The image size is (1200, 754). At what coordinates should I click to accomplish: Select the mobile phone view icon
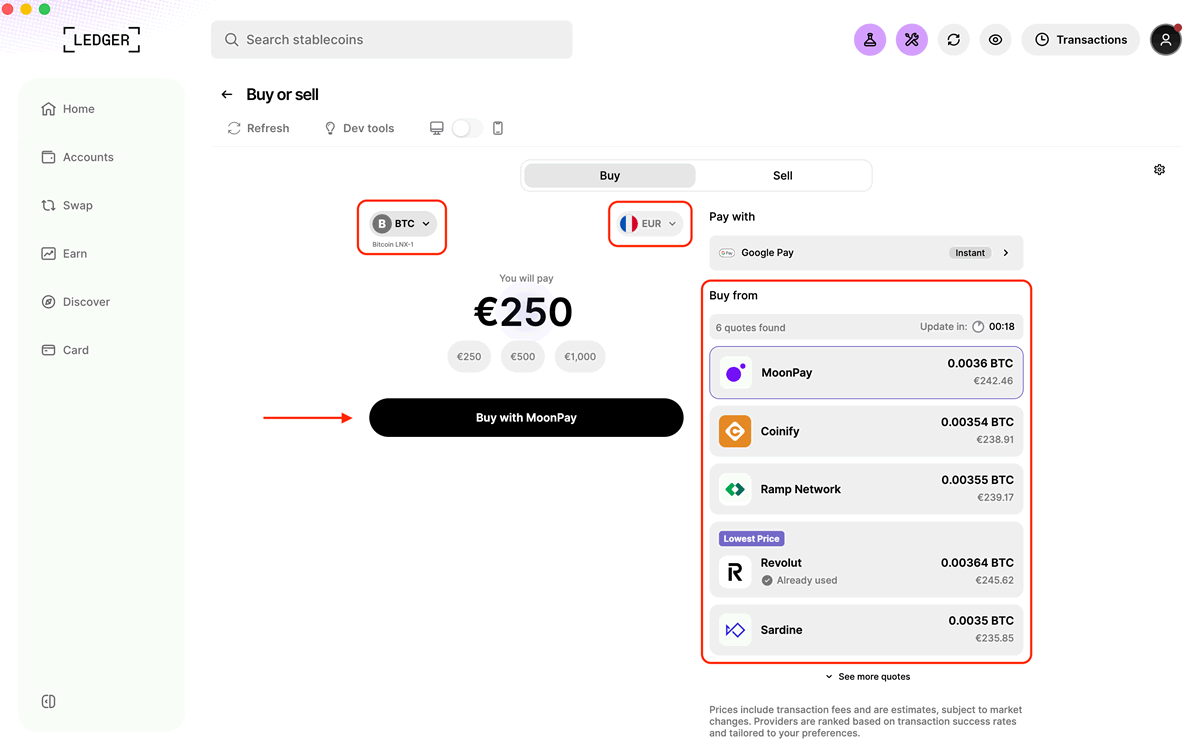498,128
